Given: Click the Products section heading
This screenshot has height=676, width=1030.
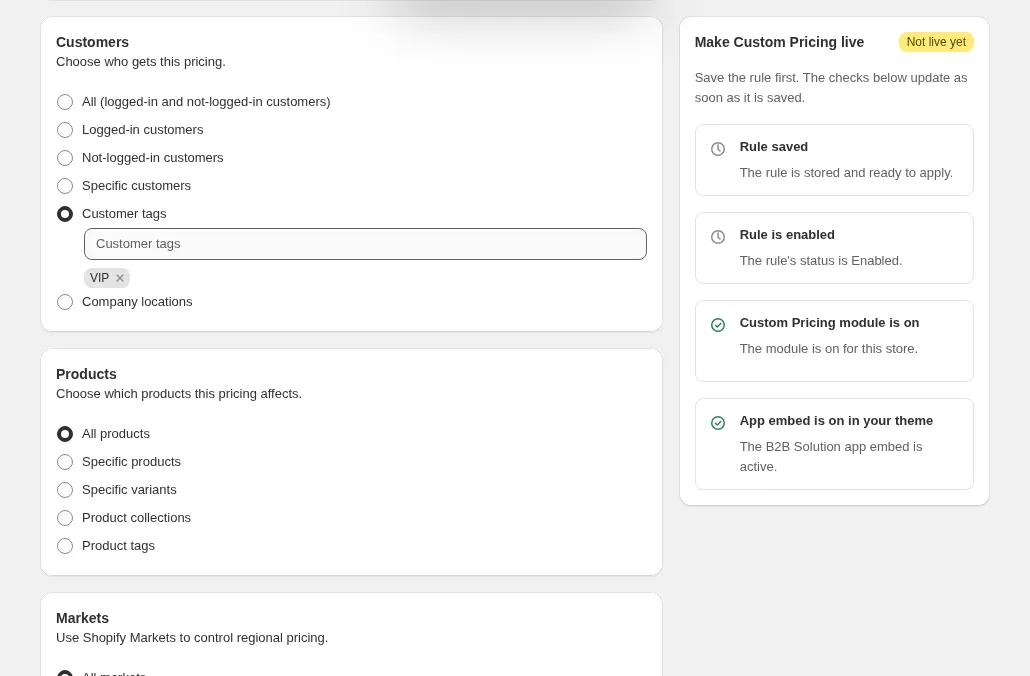Looking at the screenshot, I should click(86, 374).
